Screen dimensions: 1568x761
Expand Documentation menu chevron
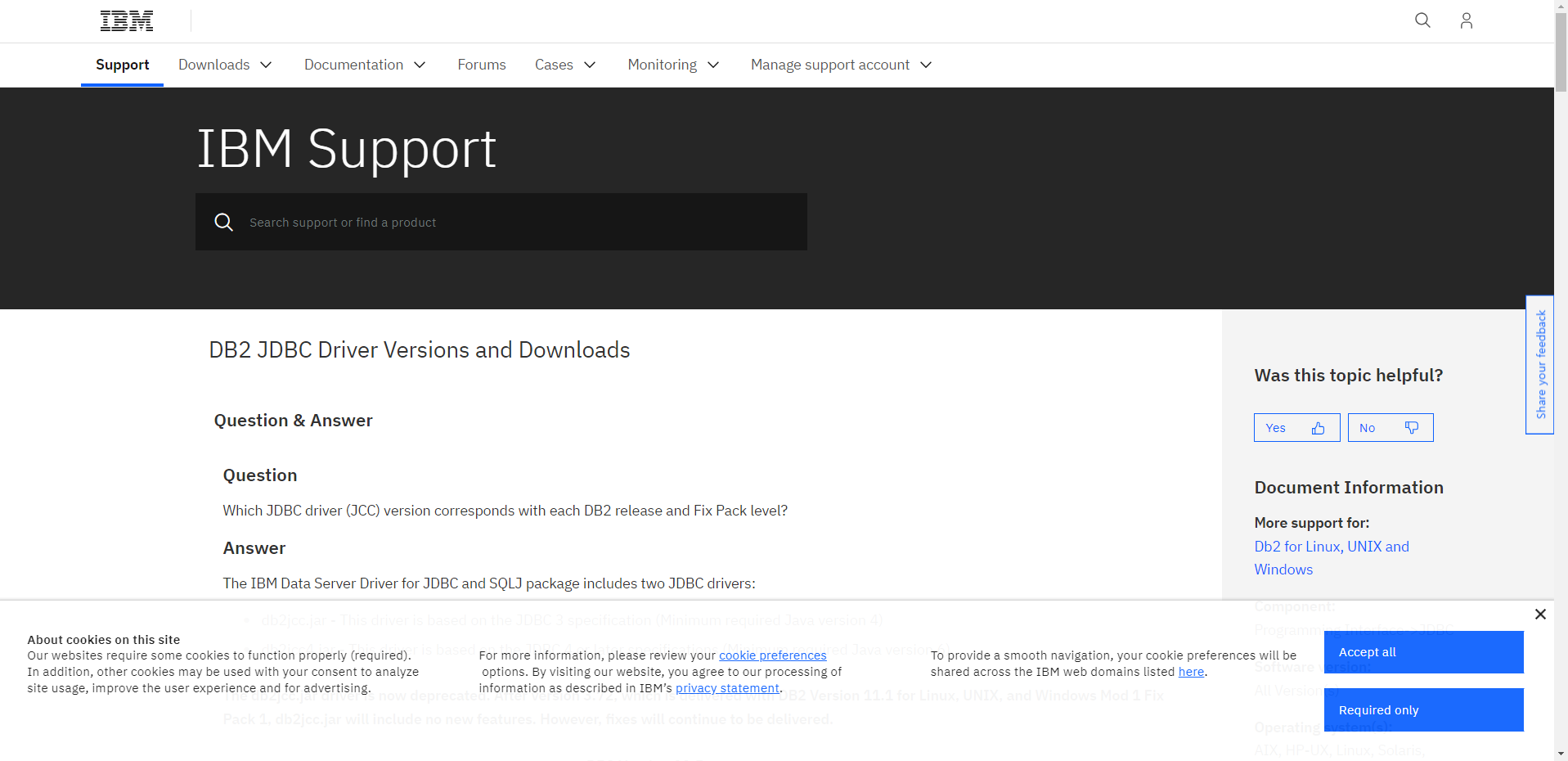tap(420, 65)
